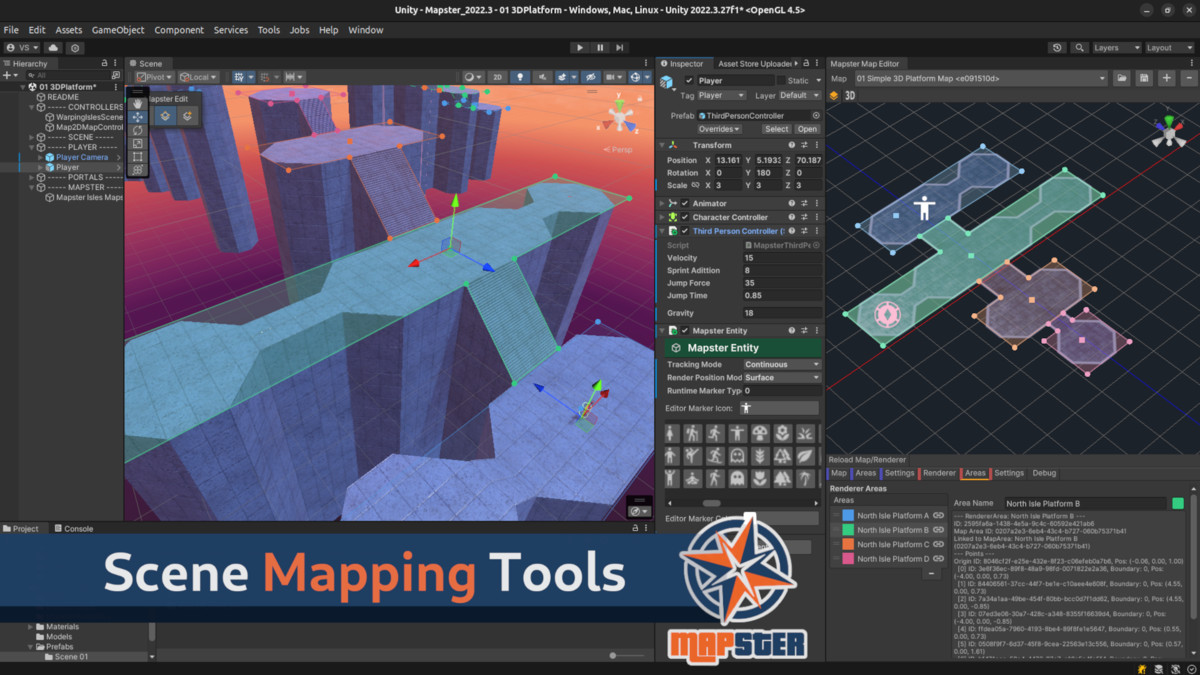Open the Undo History clock icon
Screen dimensions: 1200x675
[x=1057, y=47]
